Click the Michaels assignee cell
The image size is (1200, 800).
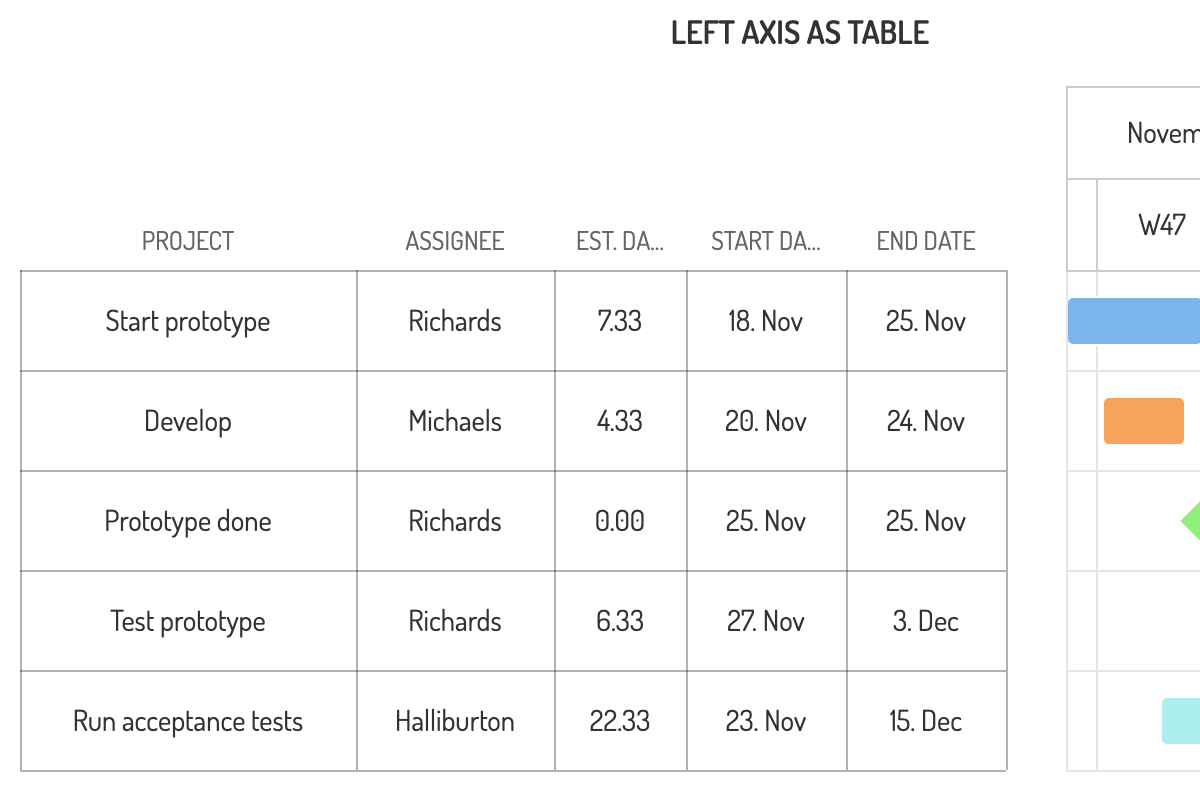pyautogui.click(x=455, y=421)
